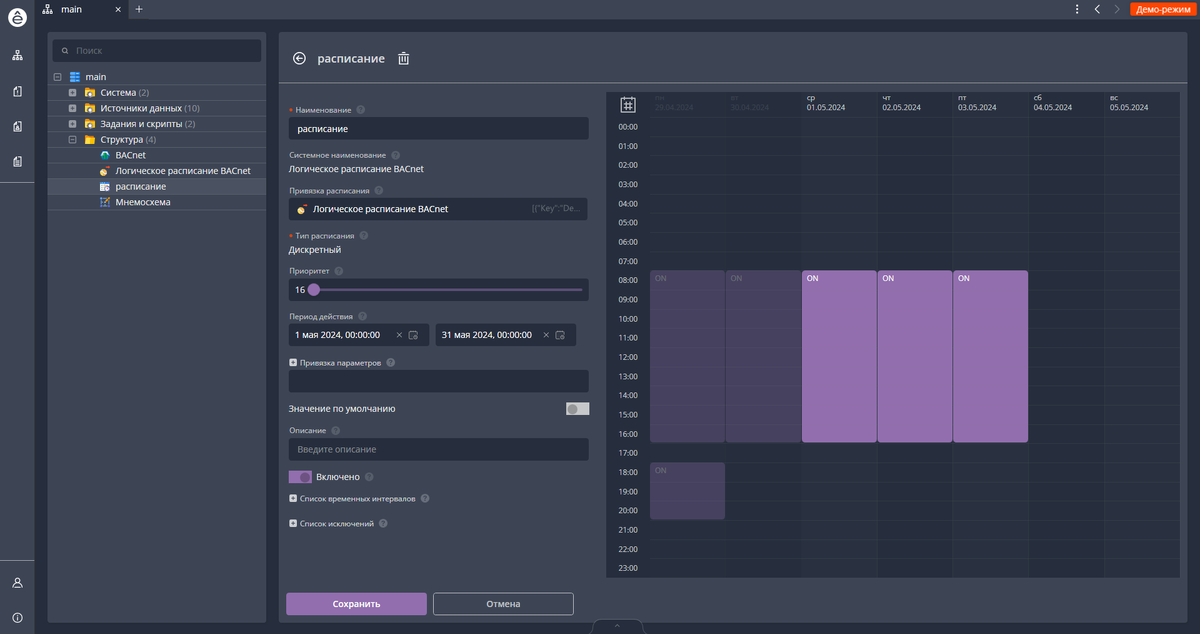Expand the 'Список исключений' section
The width and height of the screenshot is (1200, 634).
293,523
